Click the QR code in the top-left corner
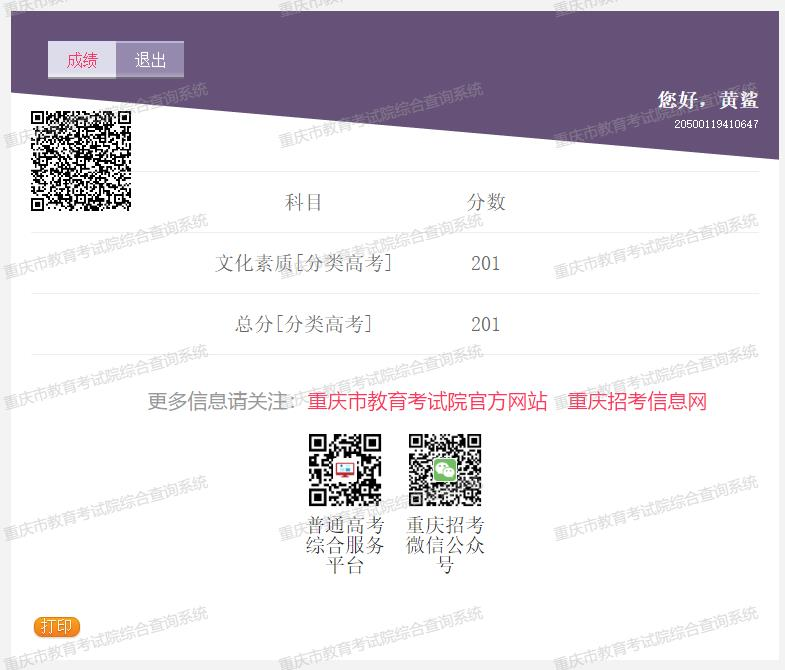 (81, 160)
